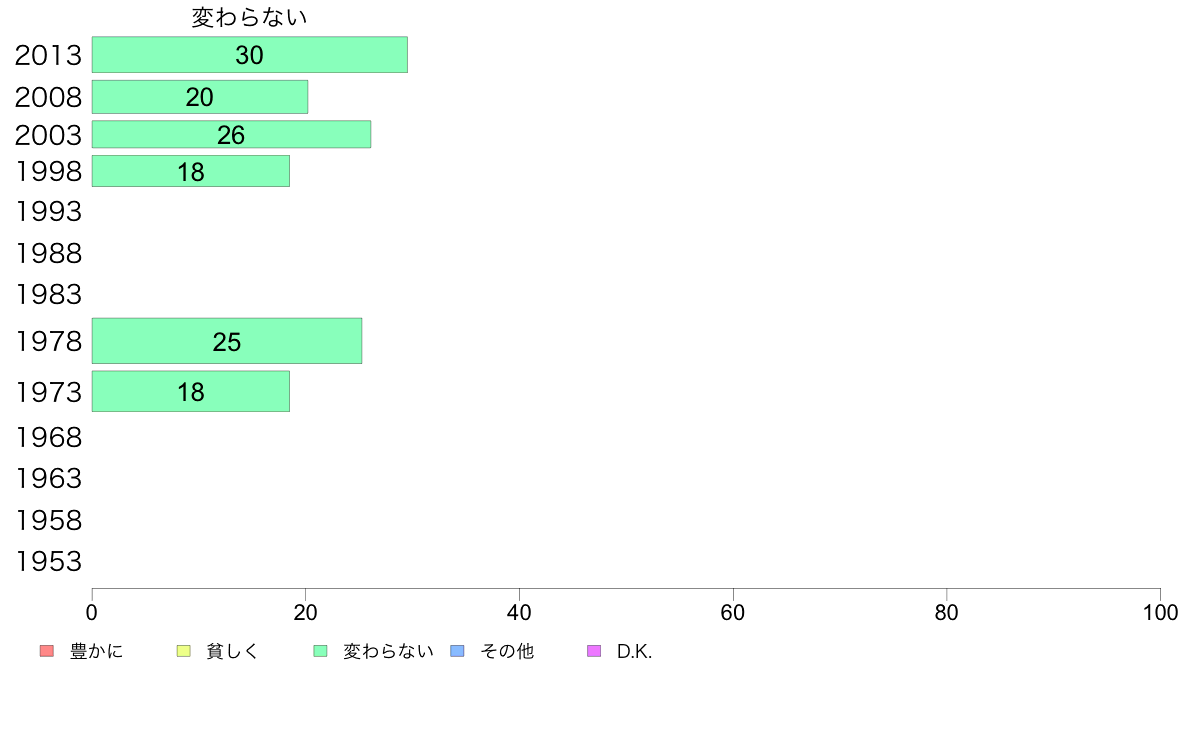Click the 1993 year label
This screenshot has width=1188, height=736.
48,211
